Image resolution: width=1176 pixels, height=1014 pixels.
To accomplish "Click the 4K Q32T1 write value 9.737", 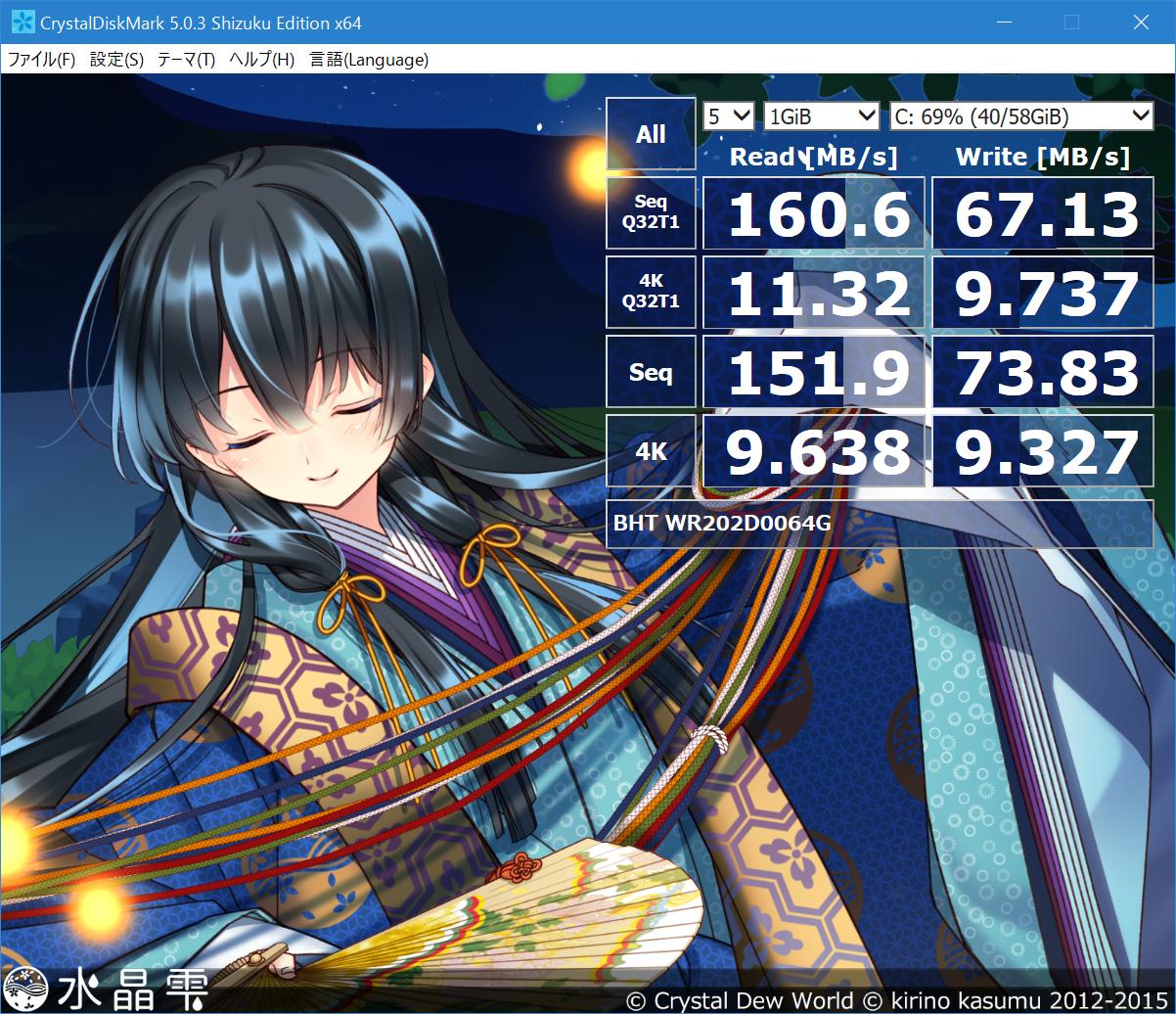I will pyautogui.click(x=1043, y=293).
